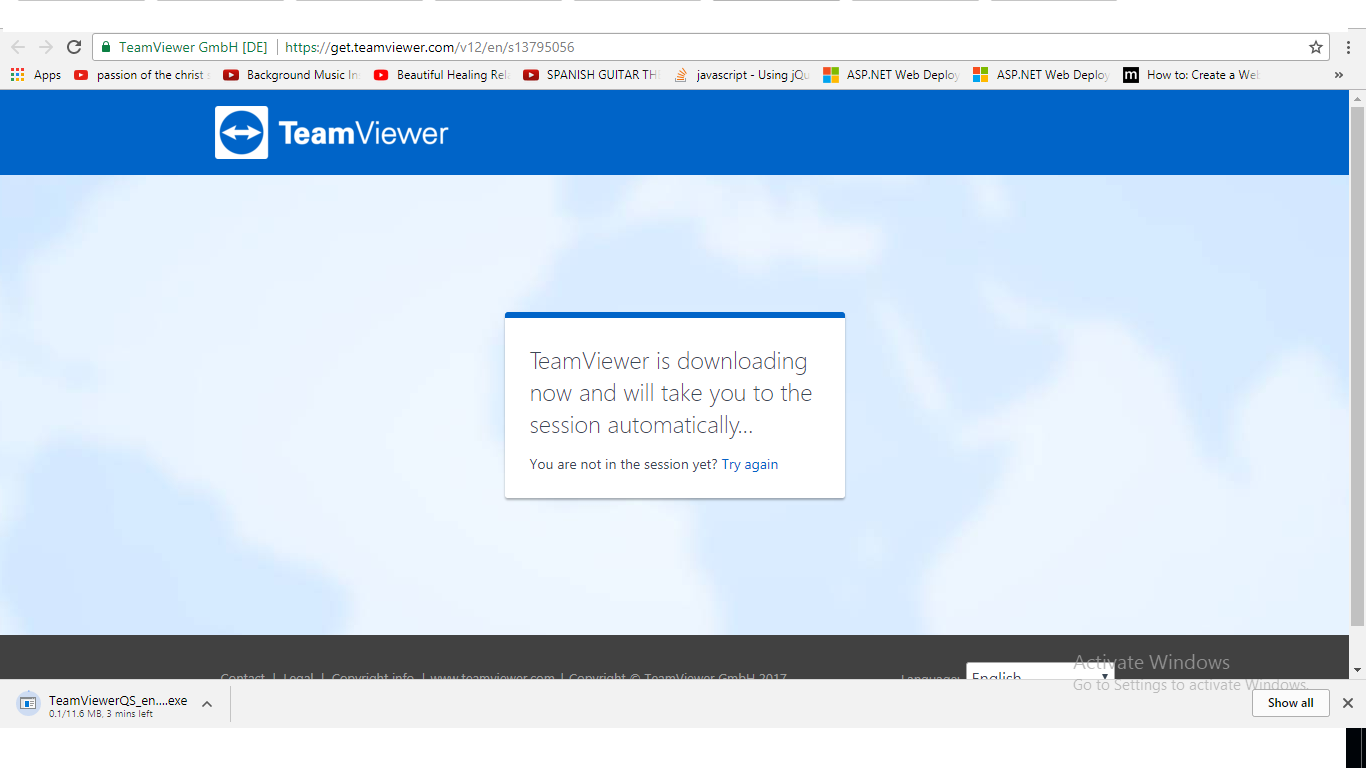Close the downloads bar

pyautogui.click(x=1347, y=703)
